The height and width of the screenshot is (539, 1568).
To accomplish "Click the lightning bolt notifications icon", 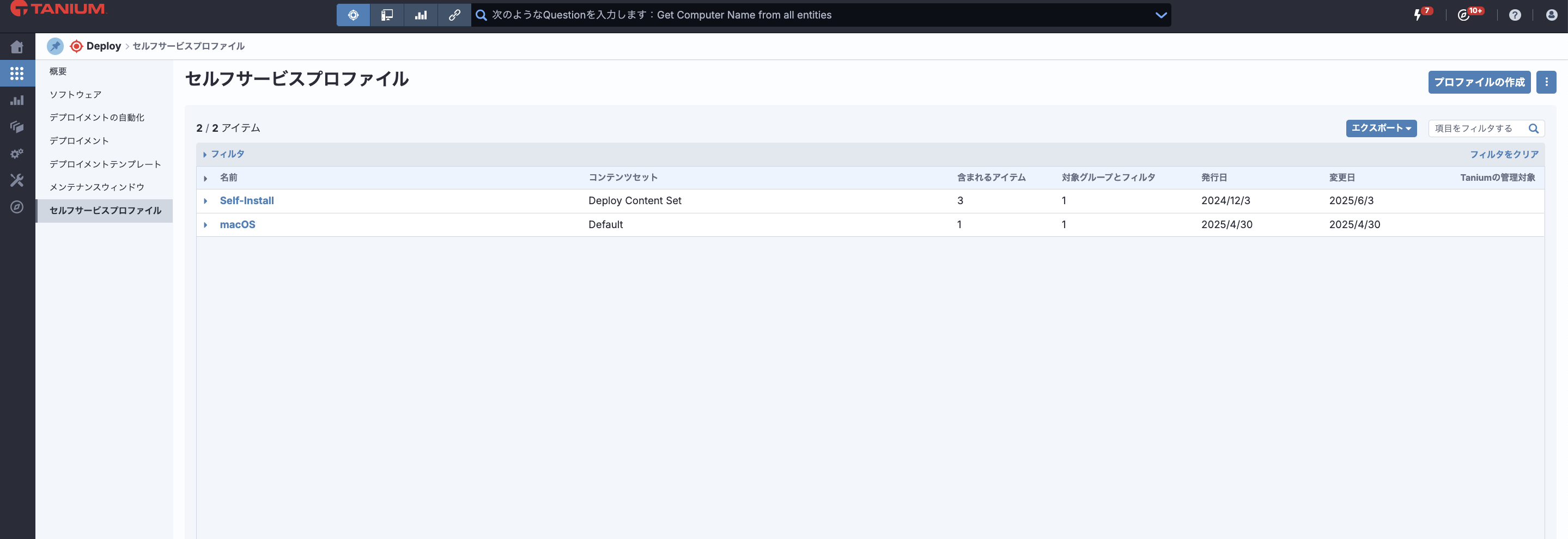I will (x=1418, y=15).
